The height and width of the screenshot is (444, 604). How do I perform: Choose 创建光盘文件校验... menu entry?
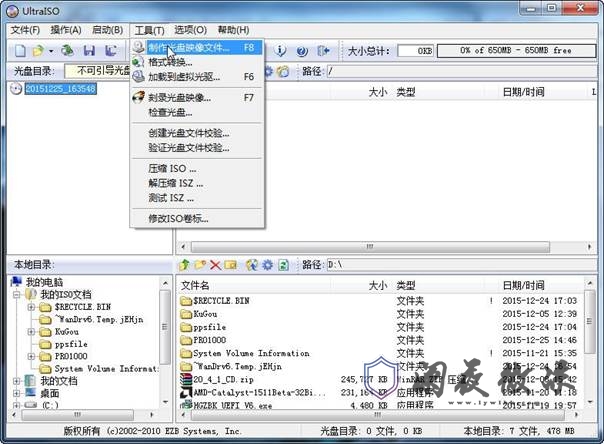pos(197,133)
